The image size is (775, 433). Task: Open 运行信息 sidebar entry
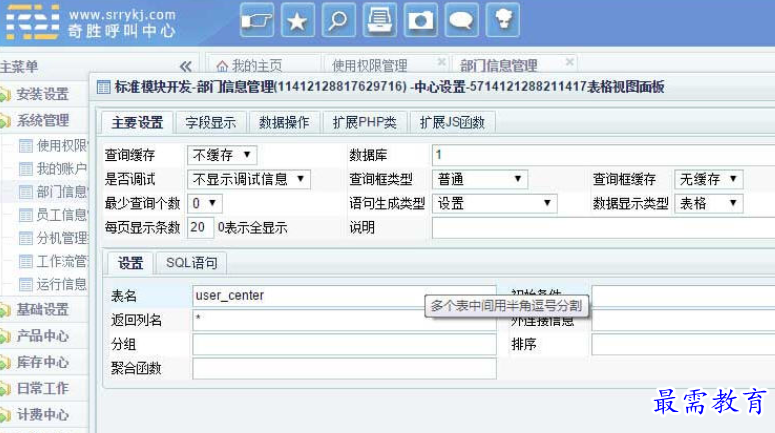(52, 284)
